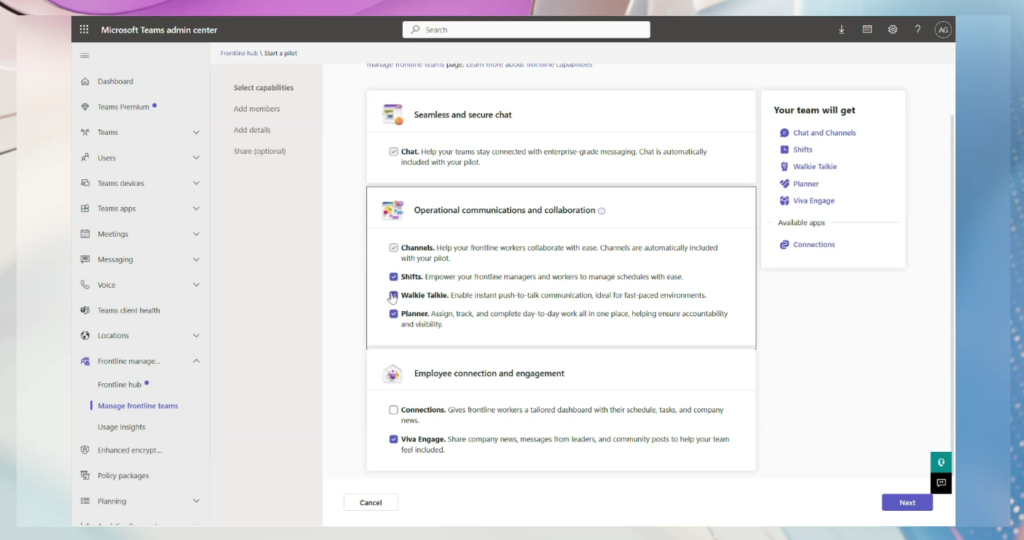Image resolution: width=1024 pixels, height=540 pixels.
Task: Click in the Search field
Action: [530, 30]
